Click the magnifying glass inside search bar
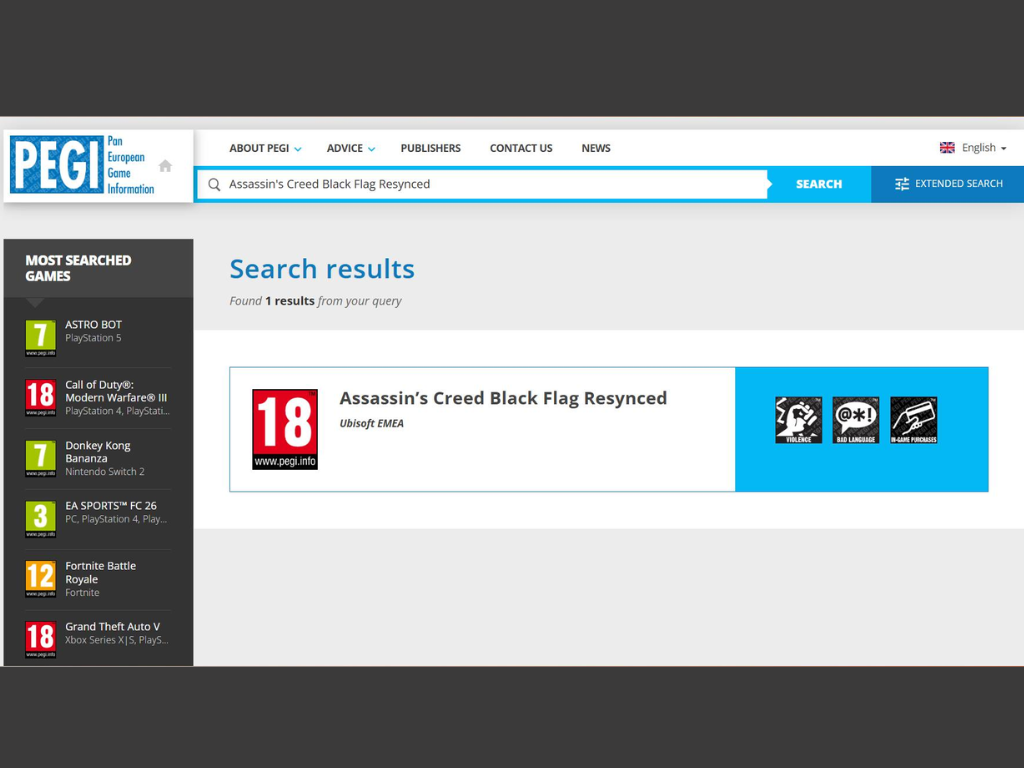 (x=214, y=184)
